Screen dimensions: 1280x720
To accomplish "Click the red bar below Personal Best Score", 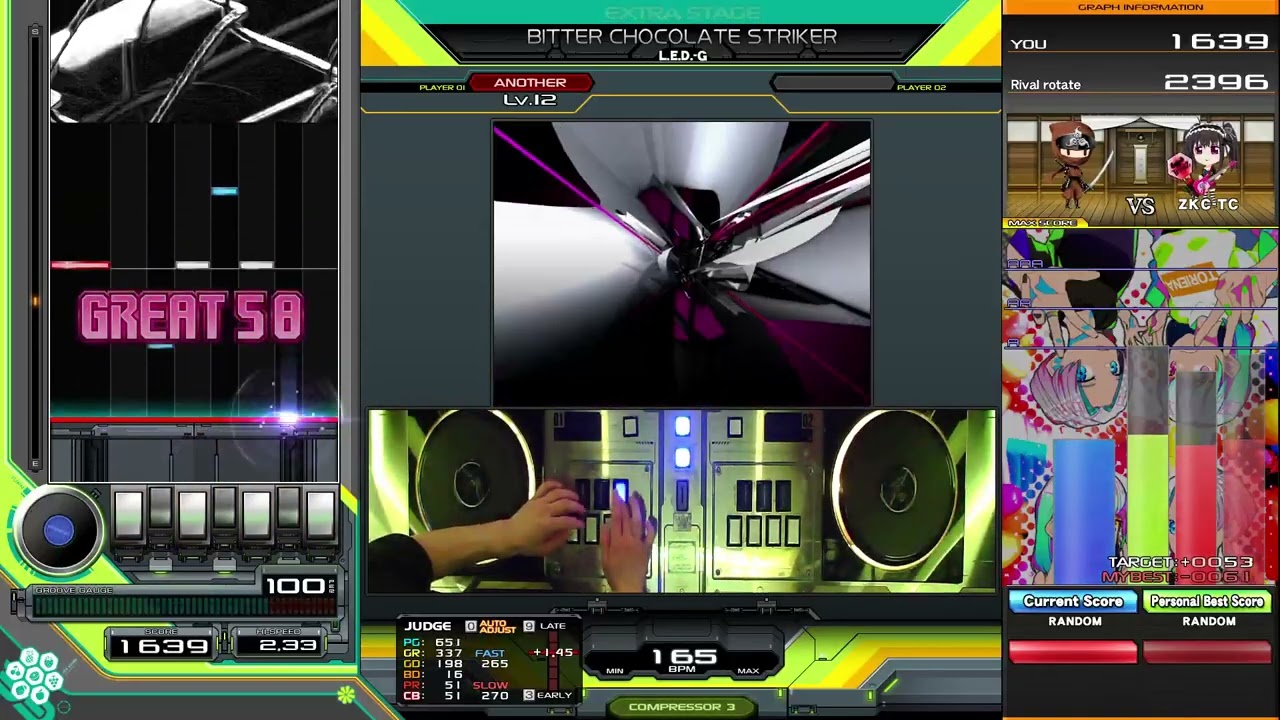I will click(1207, 653).
